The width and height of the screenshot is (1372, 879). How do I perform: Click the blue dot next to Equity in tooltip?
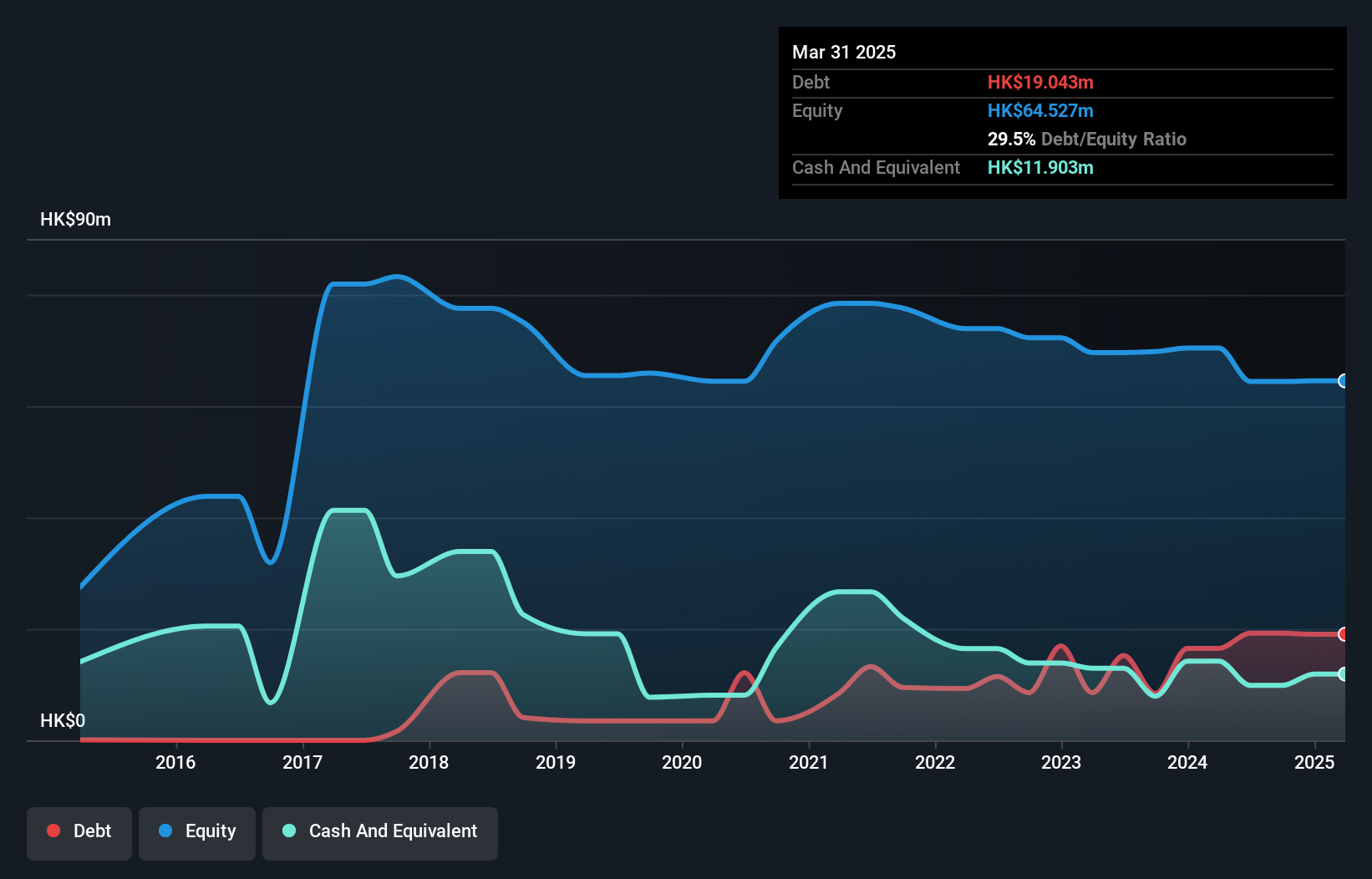point(1040,110)
